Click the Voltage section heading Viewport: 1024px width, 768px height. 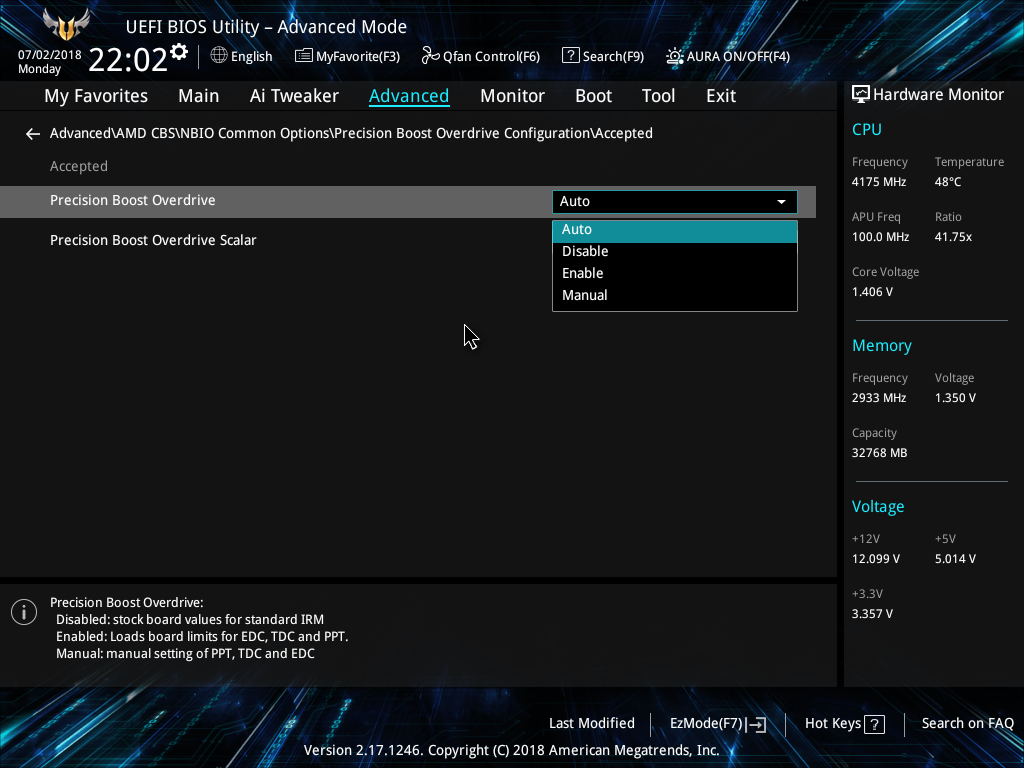point(878,507)
